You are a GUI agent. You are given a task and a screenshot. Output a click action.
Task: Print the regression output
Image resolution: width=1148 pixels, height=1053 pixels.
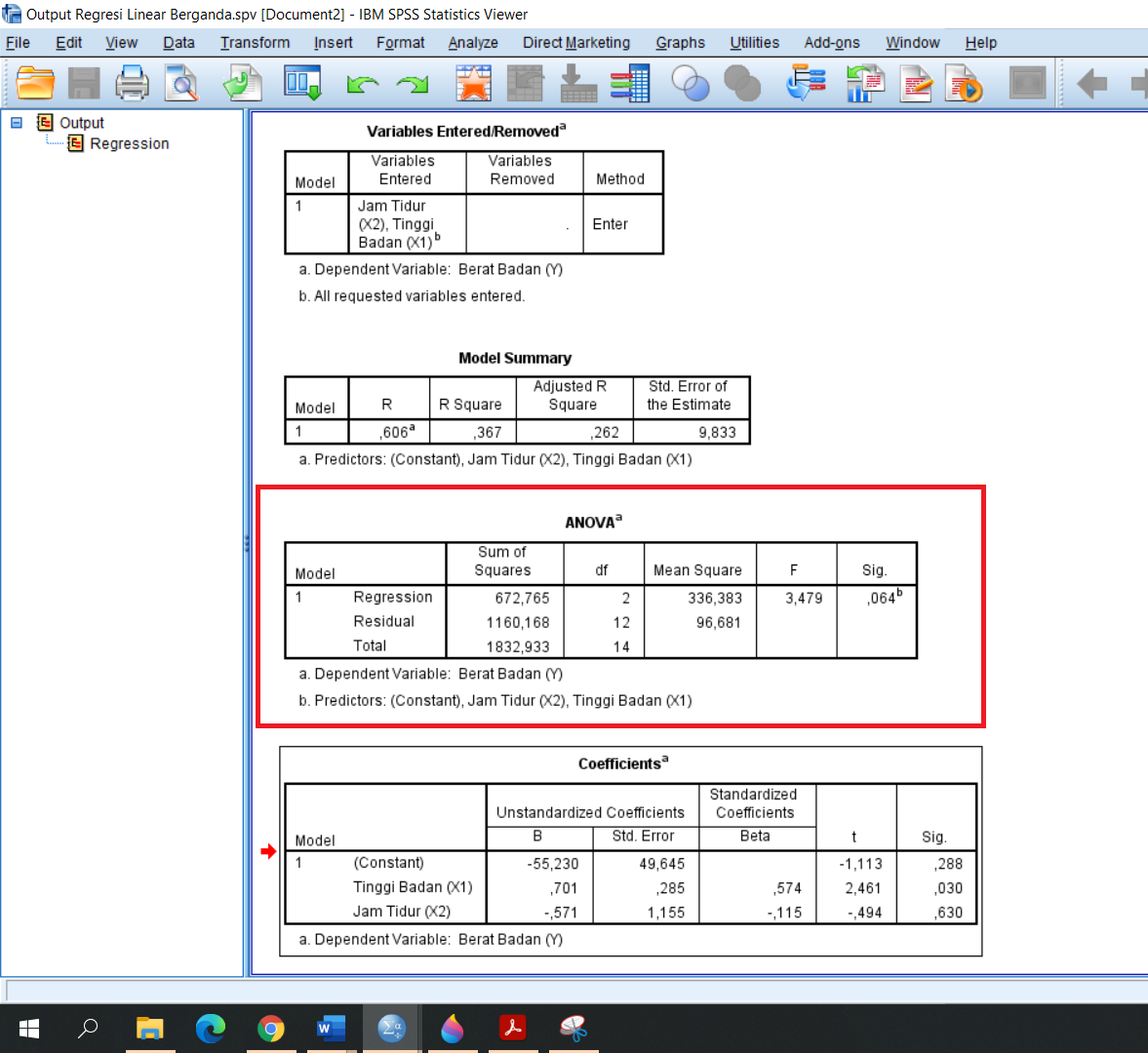point(133,83)
